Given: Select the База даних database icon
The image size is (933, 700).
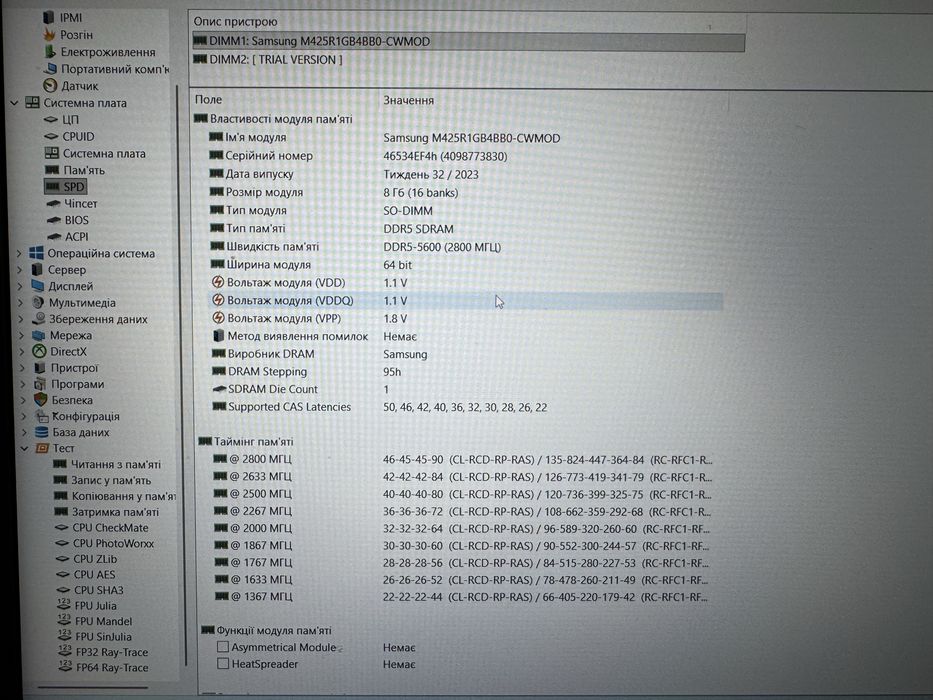Looking at the screenshot, I should coord(41,432).
